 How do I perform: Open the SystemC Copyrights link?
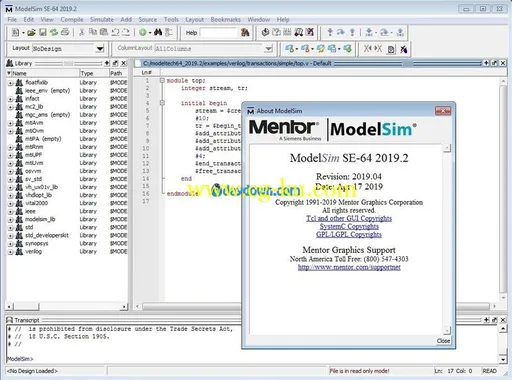(349, 226)
